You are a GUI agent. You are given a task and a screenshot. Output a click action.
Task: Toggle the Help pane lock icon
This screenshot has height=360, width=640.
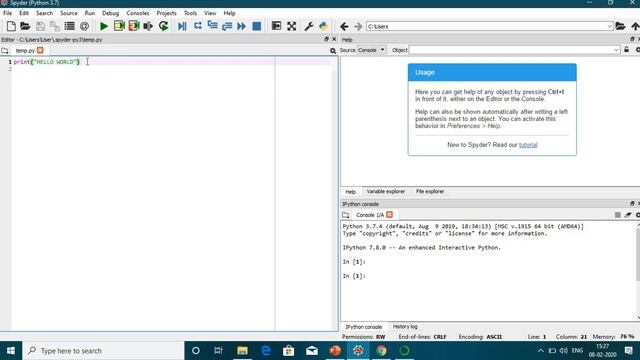(627, 50)
